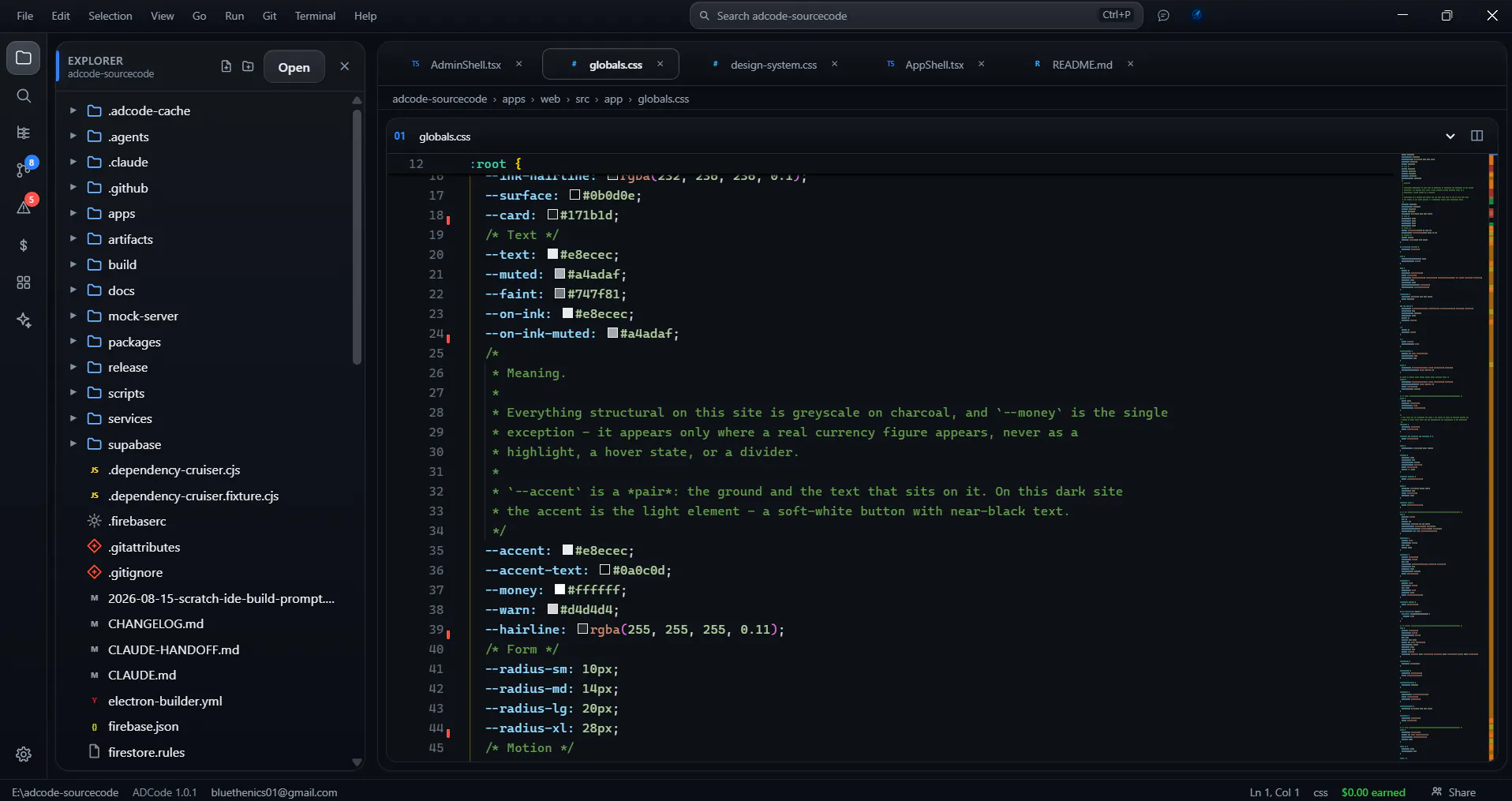Open firestore.rules in the file tree
1512x801 pixels.
click(x=146, y=752)
